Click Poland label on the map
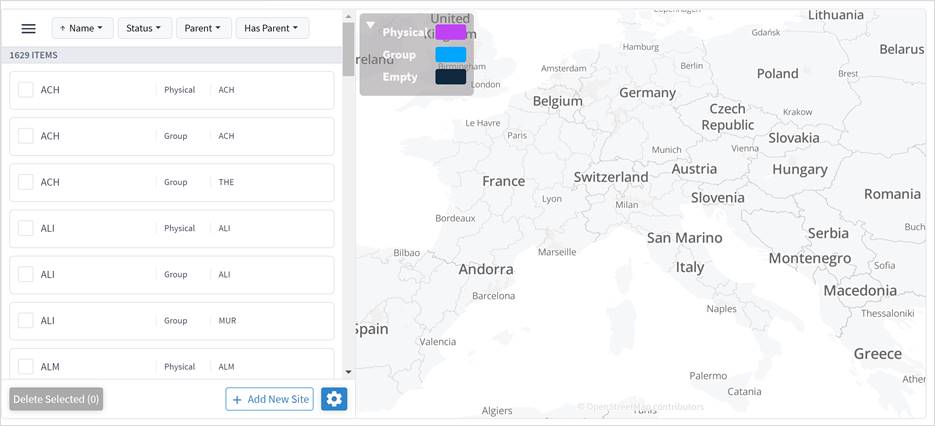The height and width of the screenshot is (426, 935). pyautogui.click(x=778, y=74)
